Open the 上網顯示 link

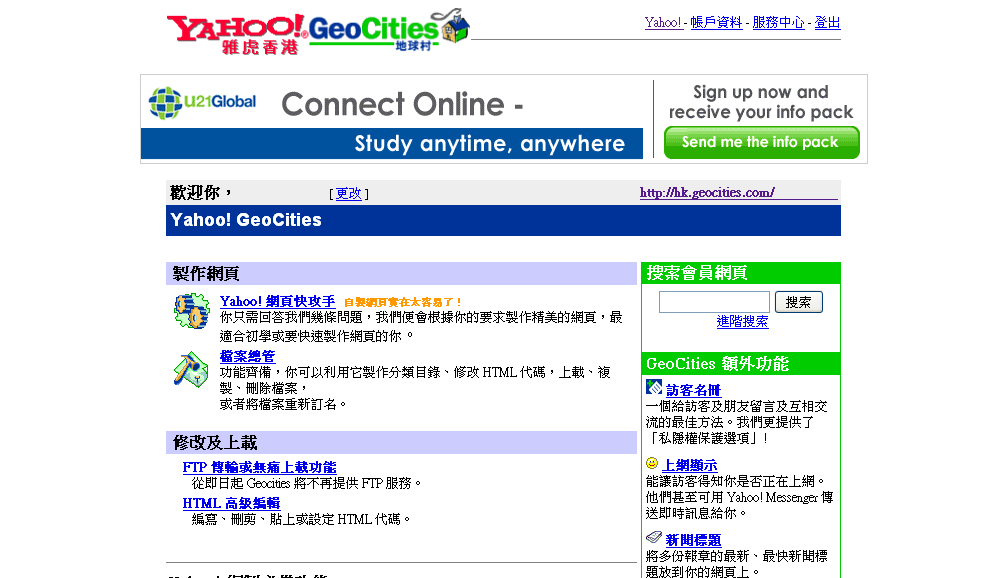coord(690,465)
